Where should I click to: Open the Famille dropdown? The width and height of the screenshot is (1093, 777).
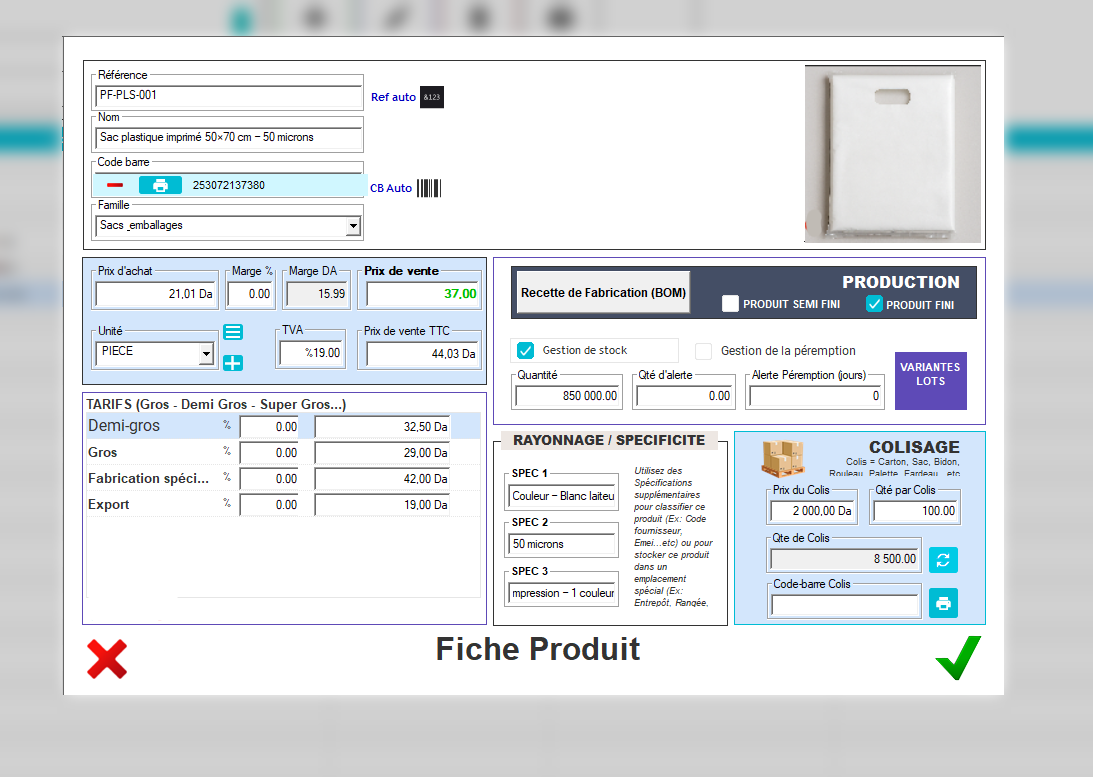coord(353,225)
